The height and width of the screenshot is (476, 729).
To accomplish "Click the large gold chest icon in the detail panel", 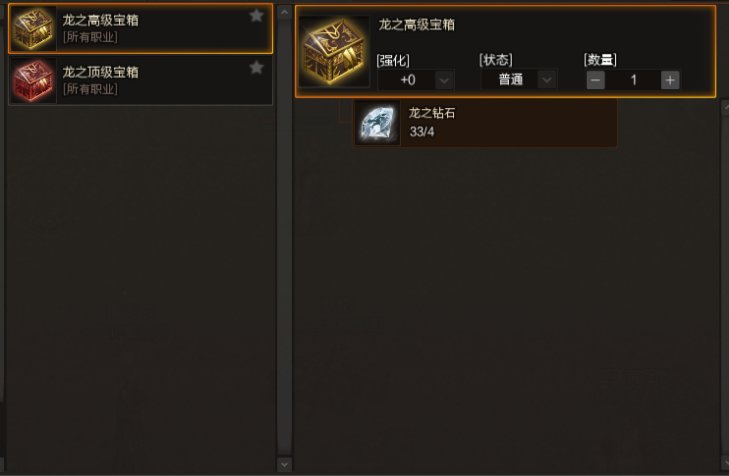I will (x=334, y=52).
